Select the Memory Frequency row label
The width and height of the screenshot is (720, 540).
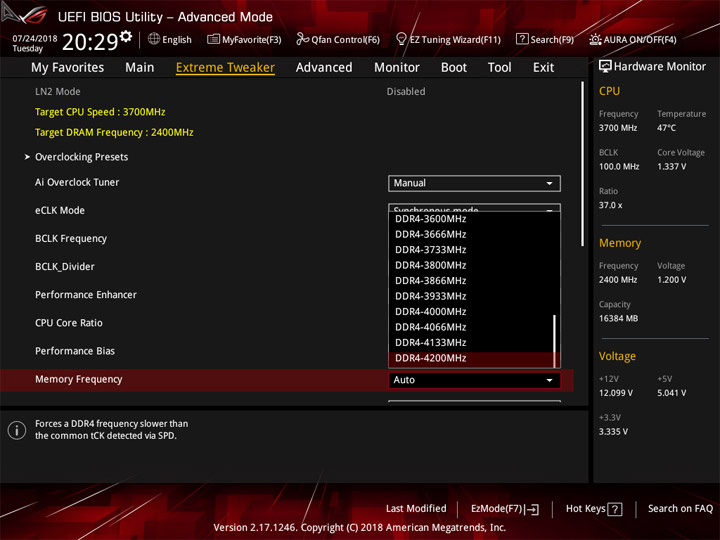click(x=79, y=379)
